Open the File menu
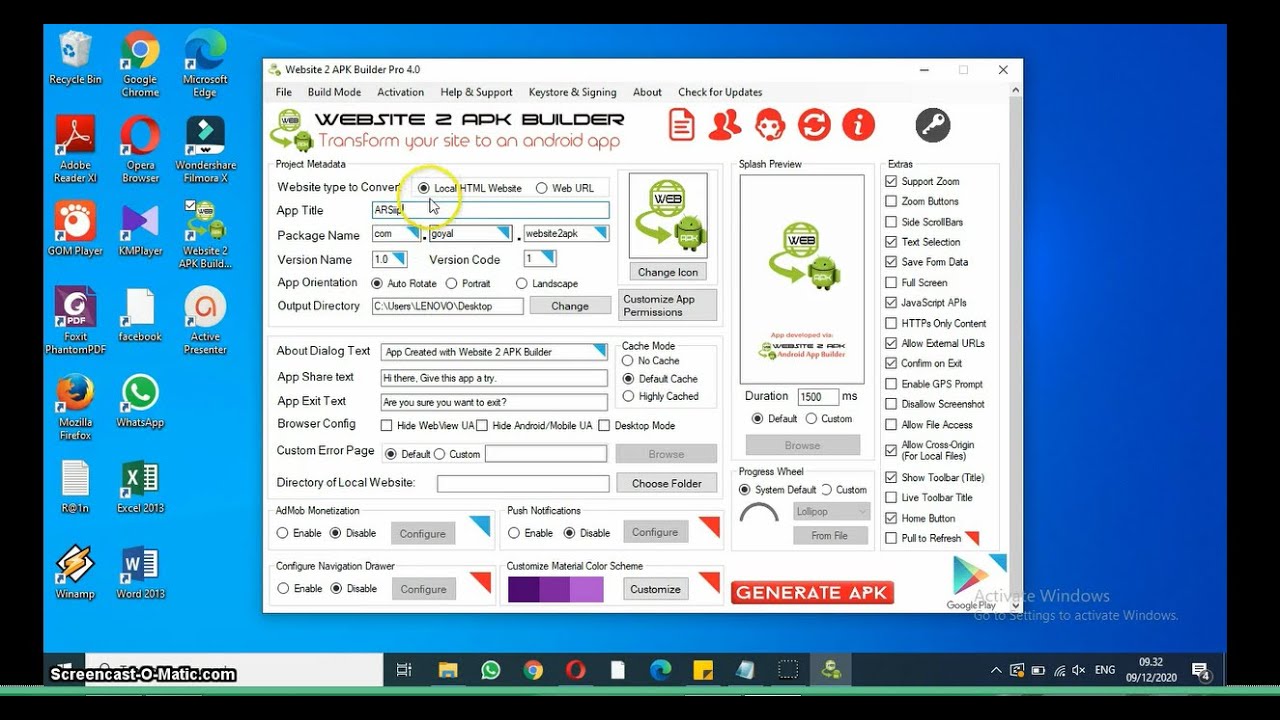The width and height of the screenshot is (1280, 720). click(284, 92)
